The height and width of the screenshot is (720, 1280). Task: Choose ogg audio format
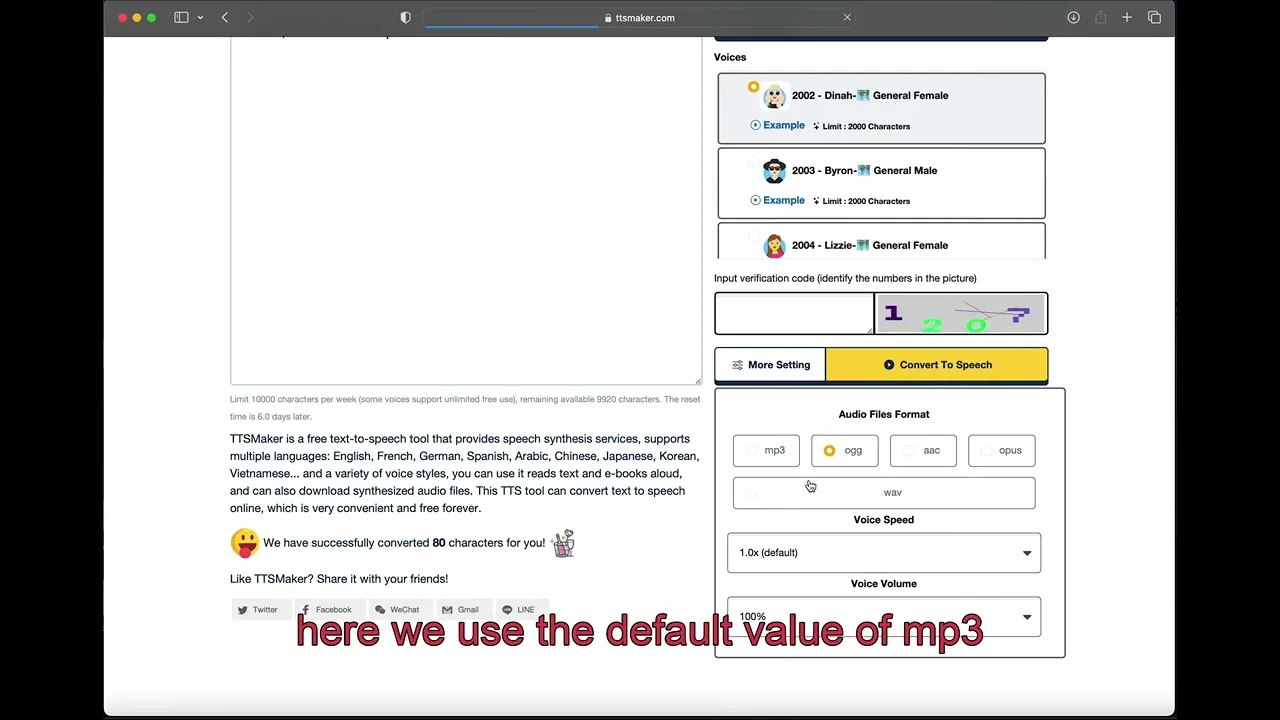coord(844,450)
